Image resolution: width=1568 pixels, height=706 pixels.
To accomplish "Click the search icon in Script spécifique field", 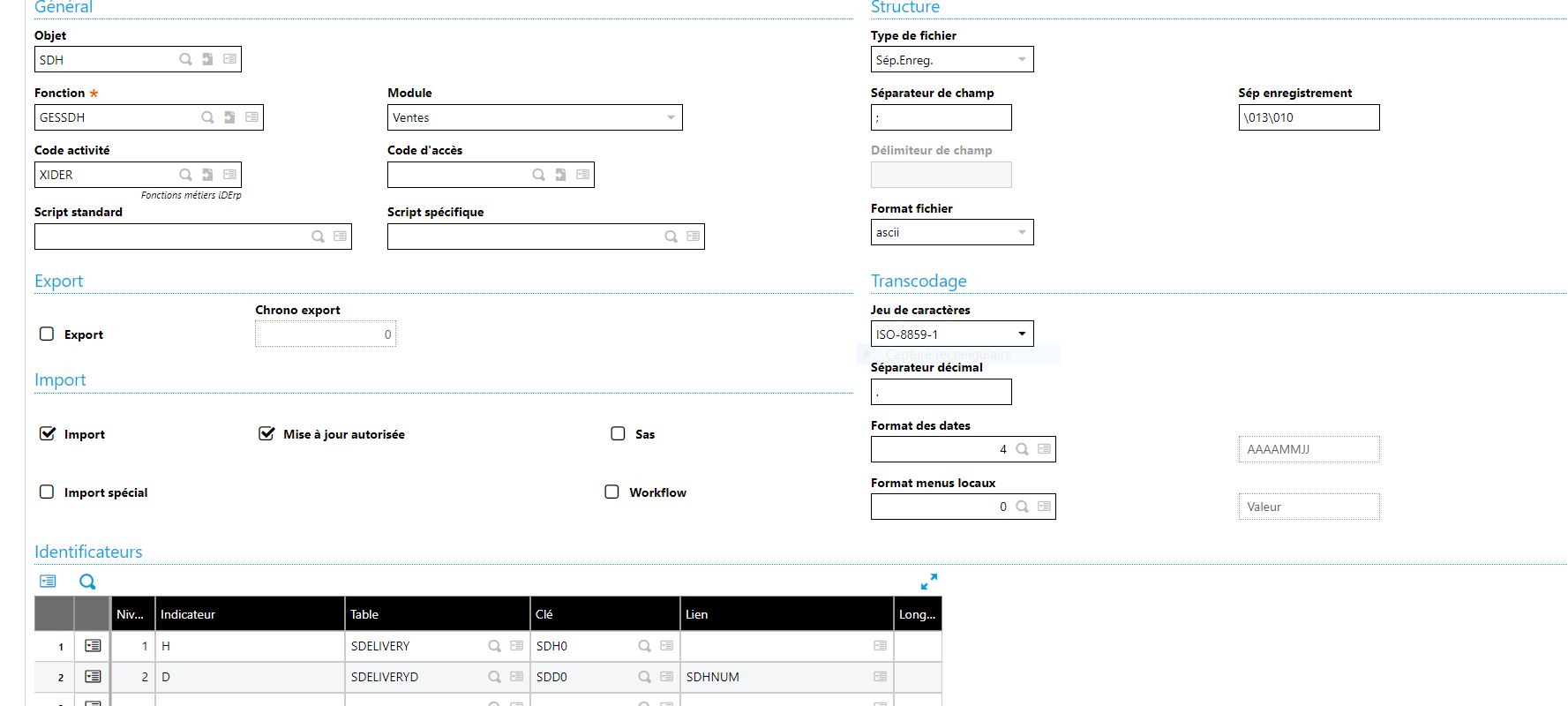I will click(671, 237).
